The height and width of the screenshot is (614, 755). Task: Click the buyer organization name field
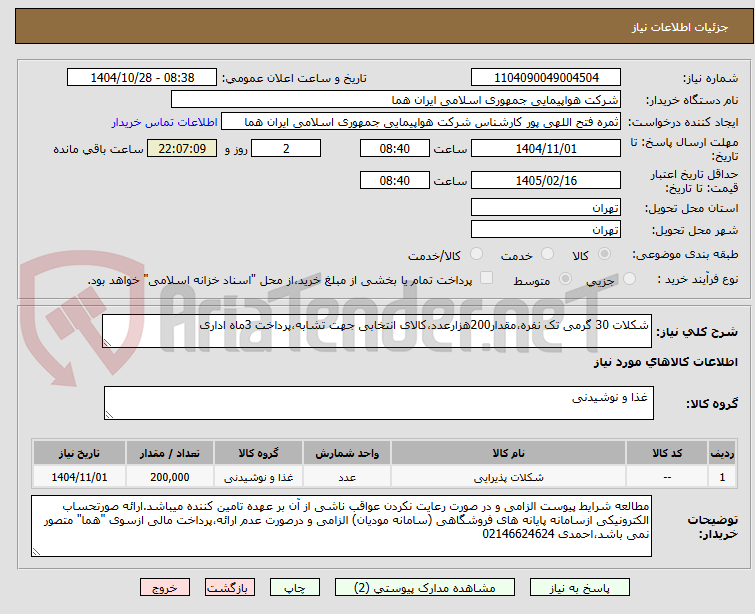[395, 100]
